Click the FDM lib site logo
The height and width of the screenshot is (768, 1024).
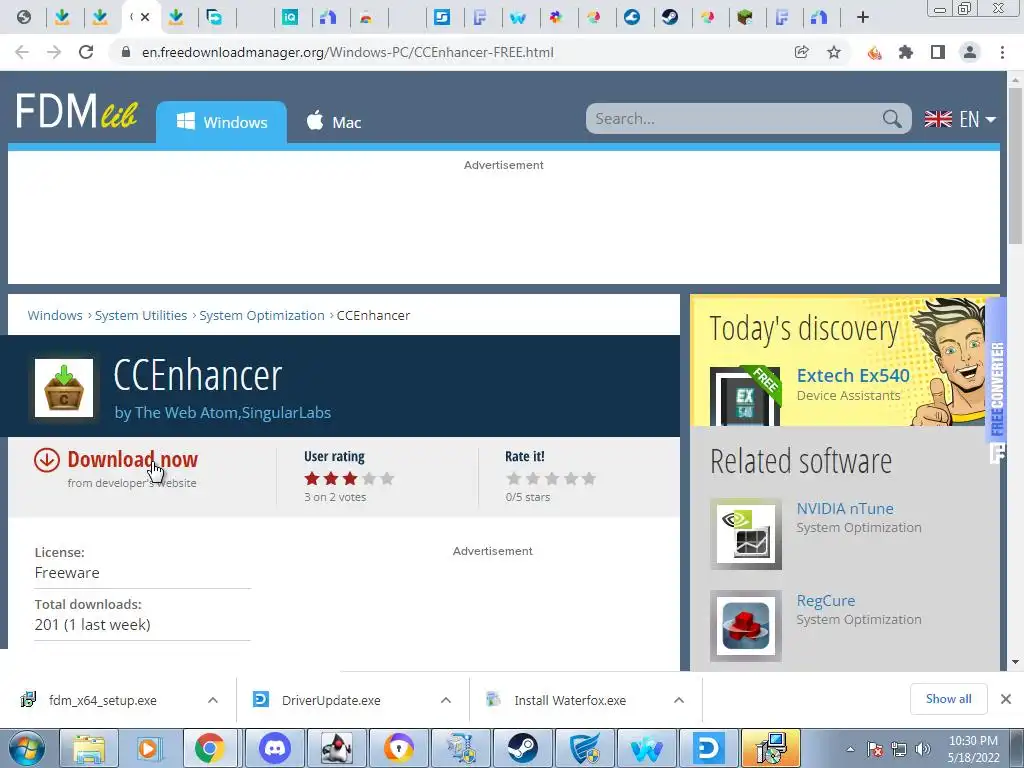click(76, 111)
